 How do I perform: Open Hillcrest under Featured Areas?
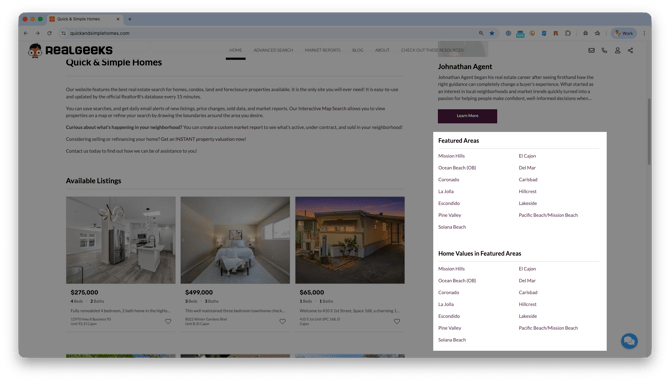click(527, 191)
